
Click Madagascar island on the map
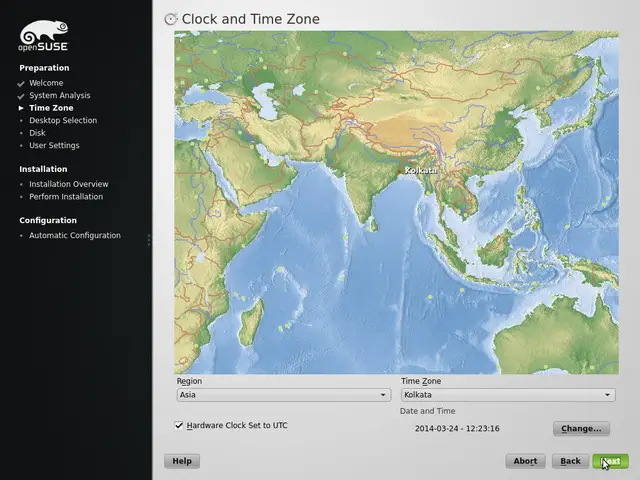251,322
